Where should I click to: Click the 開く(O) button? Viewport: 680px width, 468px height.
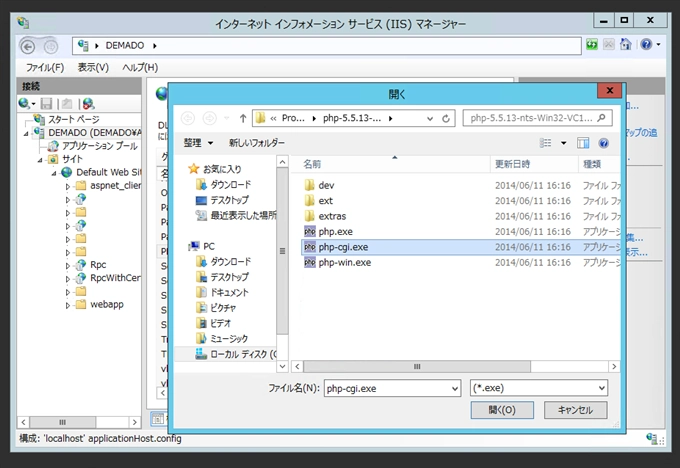pos(502,410)
